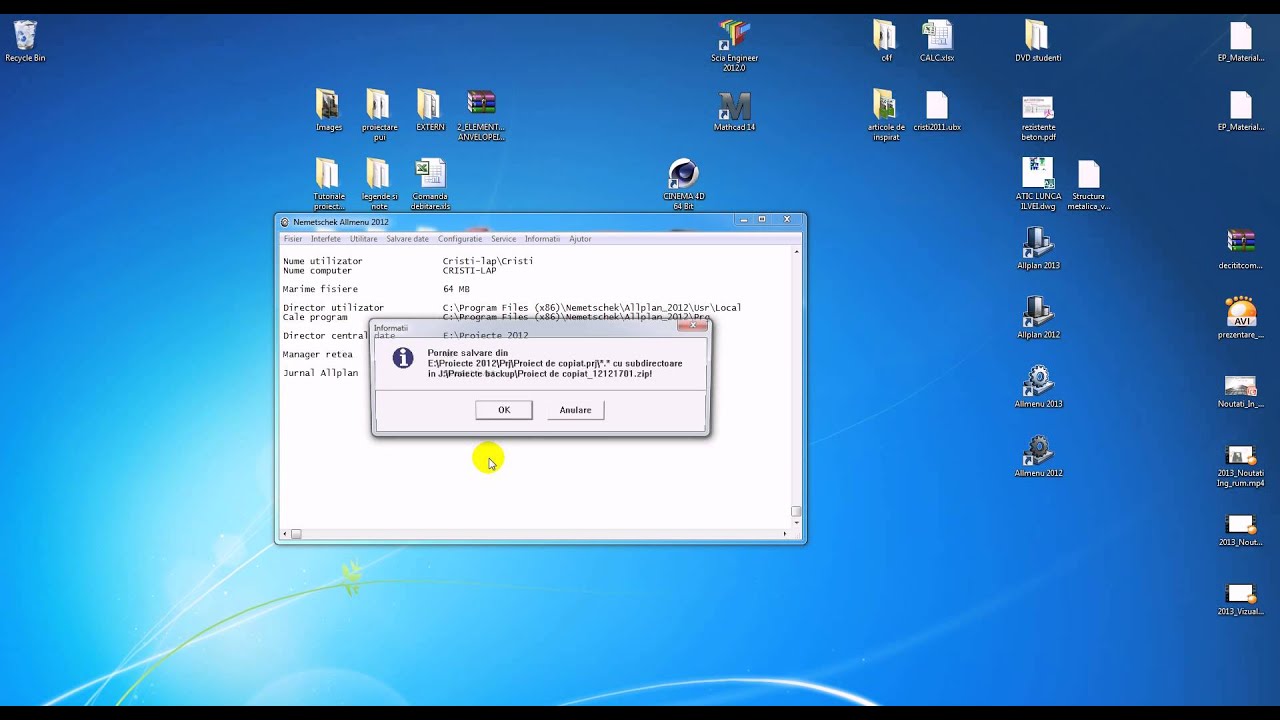The image size is (1280, 720).
Task: Click the blue information icon in dialog
Action: click(x=403, y=358)
